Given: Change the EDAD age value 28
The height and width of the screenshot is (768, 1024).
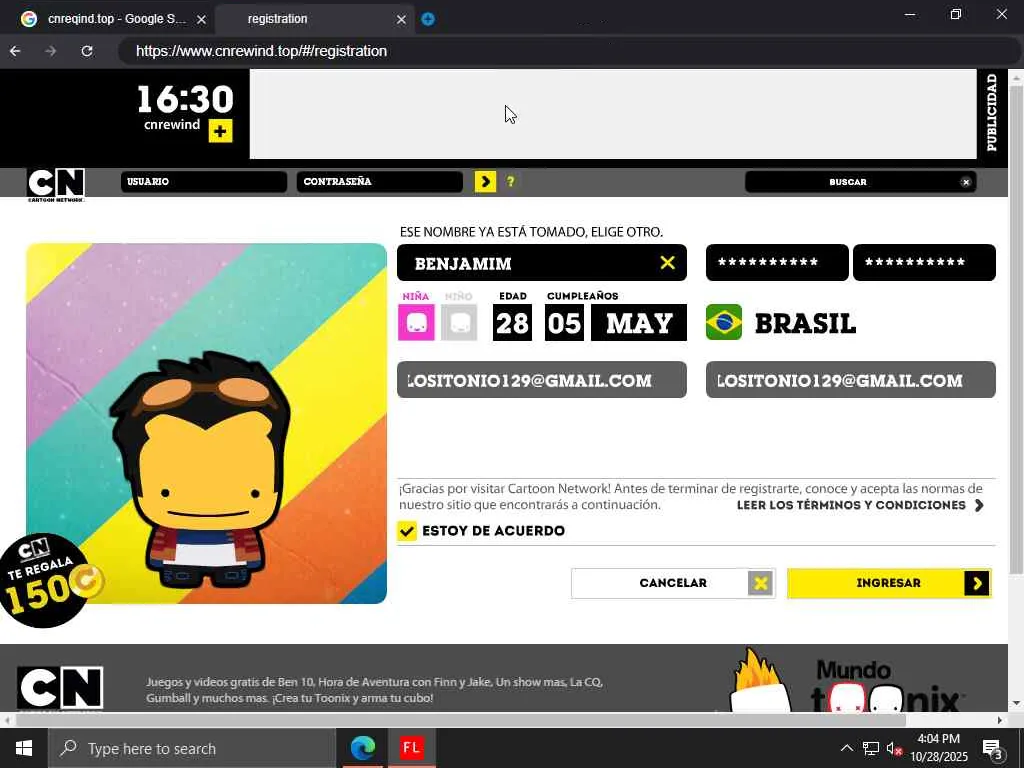Looking at the screenshot, I should [x=512, y=323].
